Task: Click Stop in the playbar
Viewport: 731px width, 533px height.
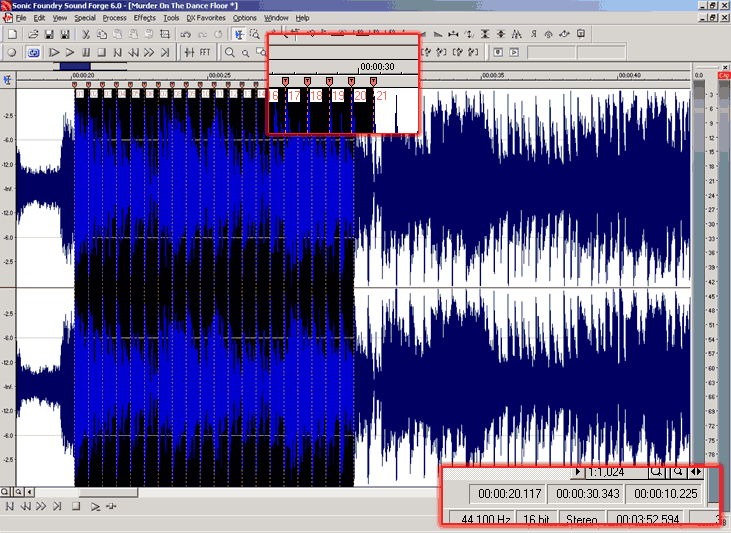Action: tap(76, 506)
